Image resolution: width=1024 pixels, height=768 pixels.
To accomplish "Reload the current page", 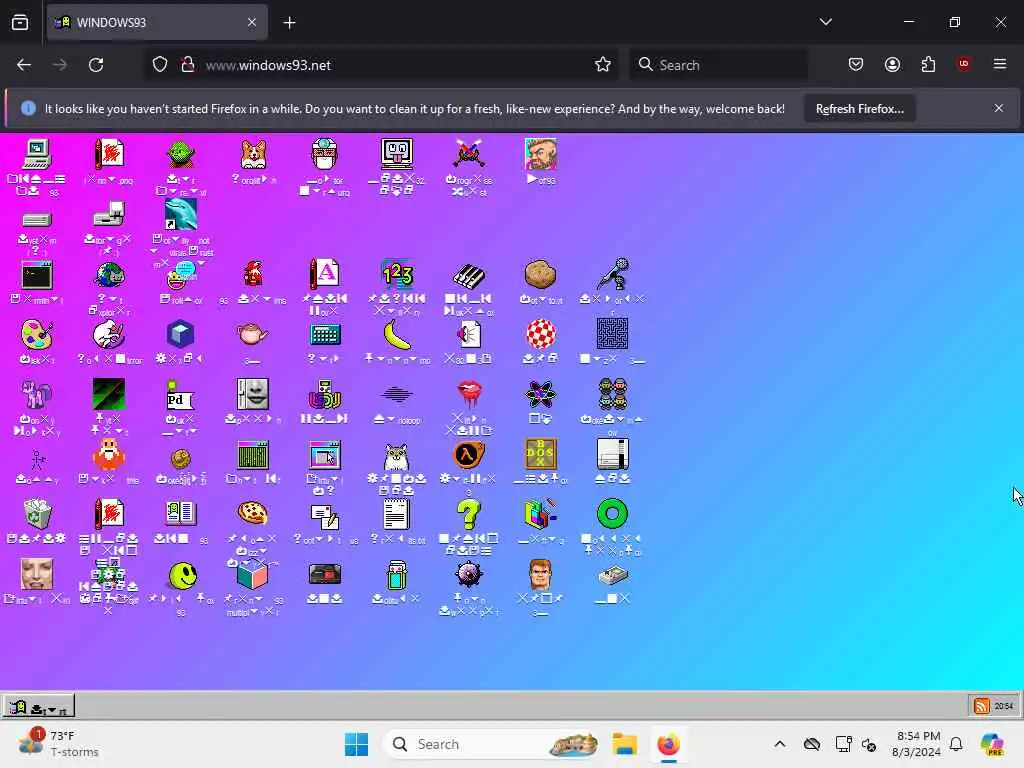I will pyautogui.click(x=96, y=65).
